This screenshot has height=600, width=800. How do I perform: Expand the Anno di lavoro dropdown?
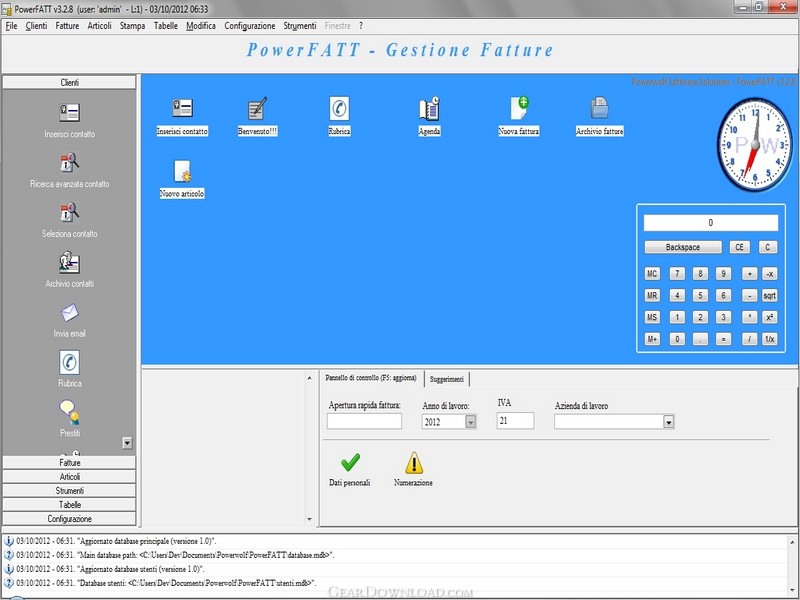point(470,422)
